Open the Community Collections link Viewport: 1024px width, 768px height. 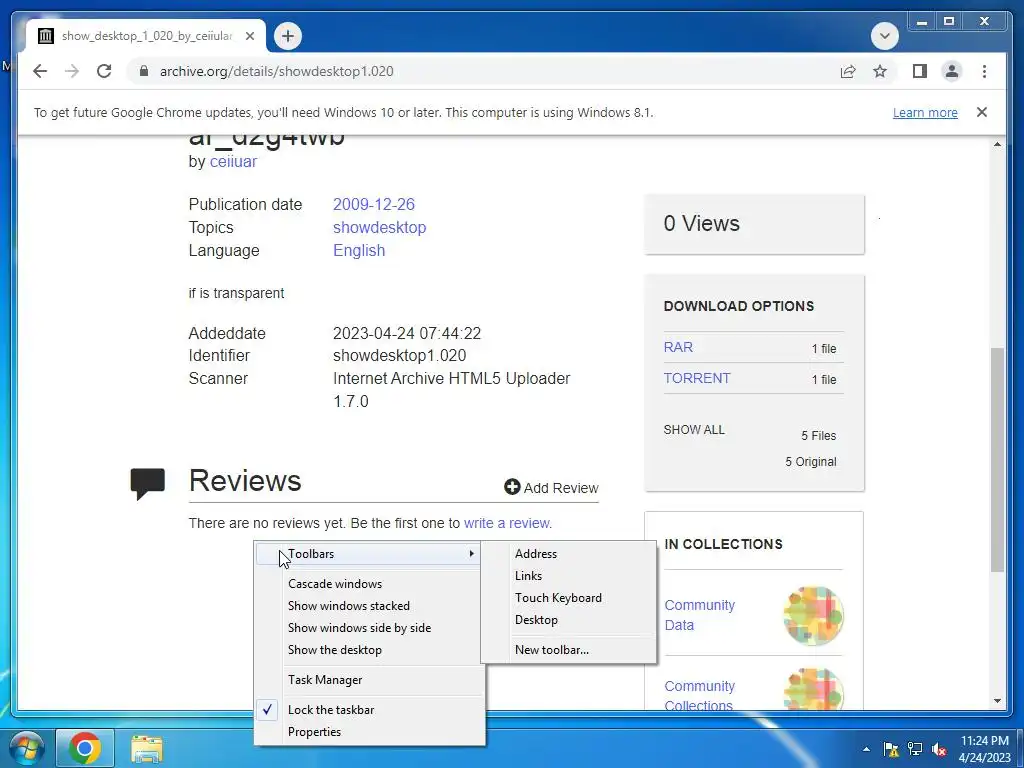[699, 696]
